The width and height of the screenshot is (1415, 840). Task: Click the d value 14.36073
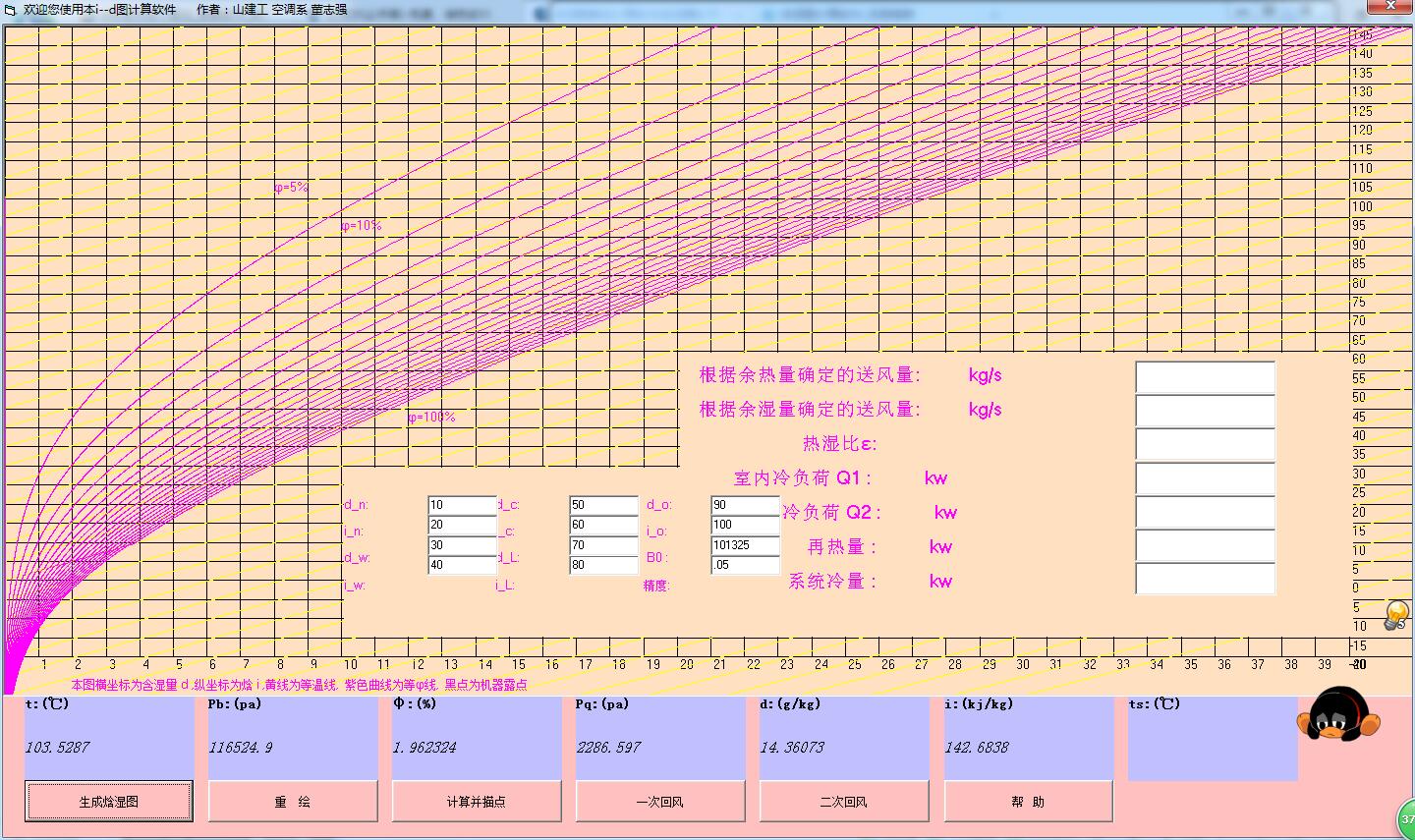pos(792,748)
